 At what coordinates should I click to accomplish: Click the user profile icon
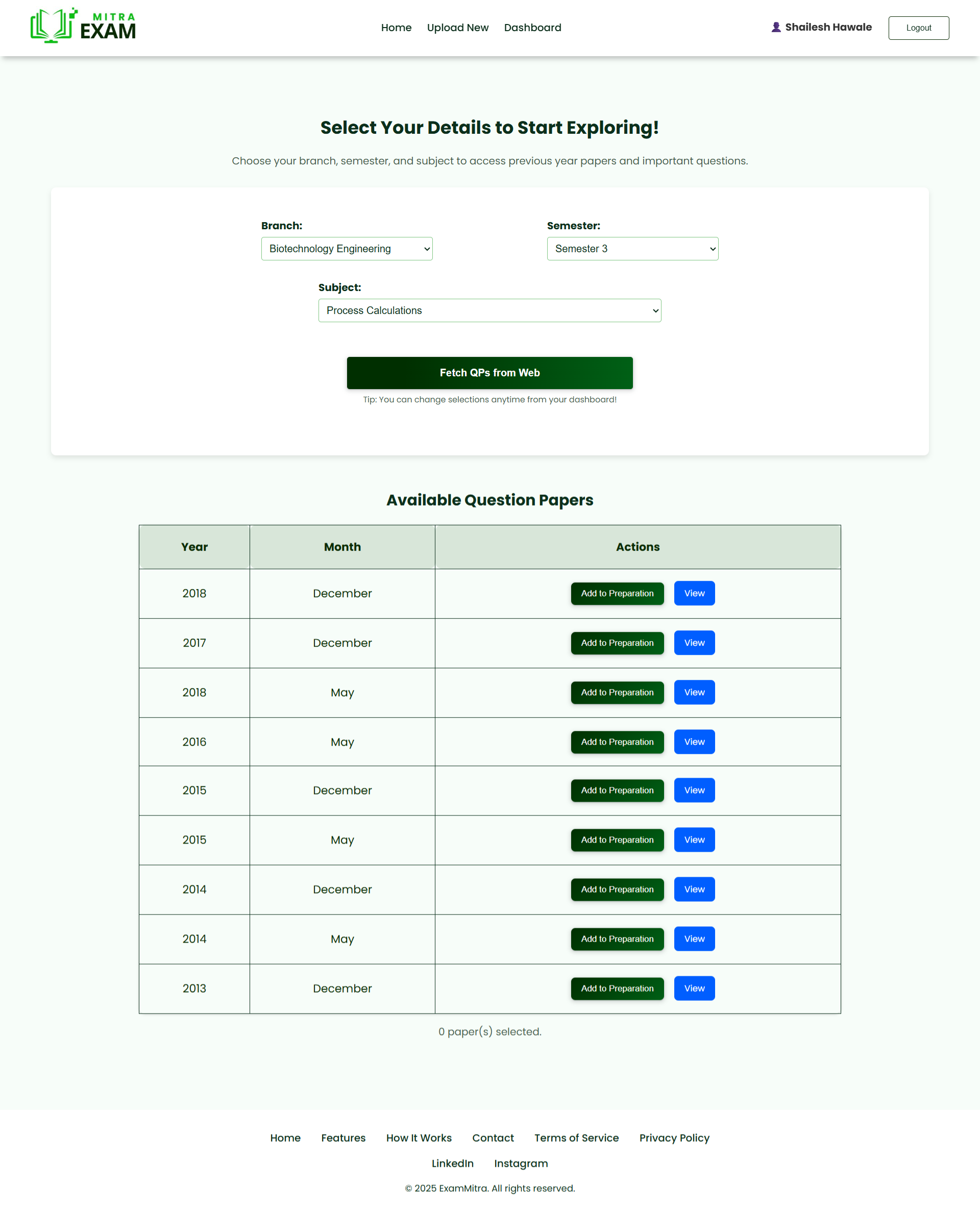[x=776, y=27]
